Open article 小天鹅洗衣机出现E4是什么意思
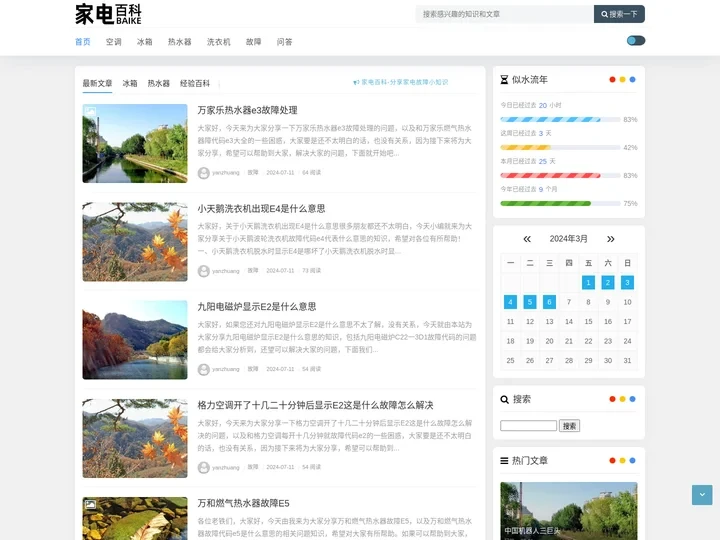Screen dimensions: 720x540 point(261,208)
